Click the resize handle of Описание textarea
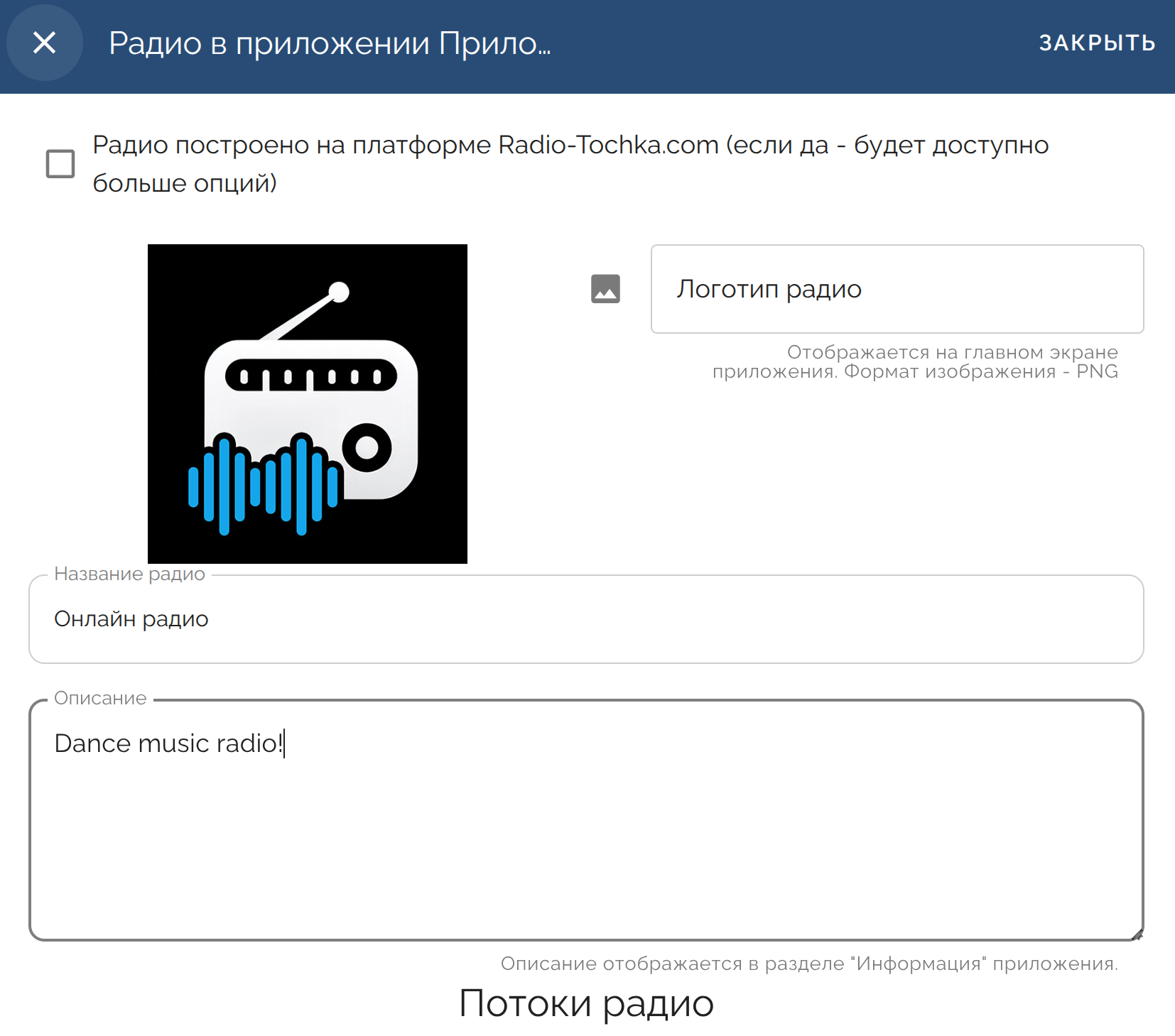The image size is (1175, 1036). (1137, 934)
